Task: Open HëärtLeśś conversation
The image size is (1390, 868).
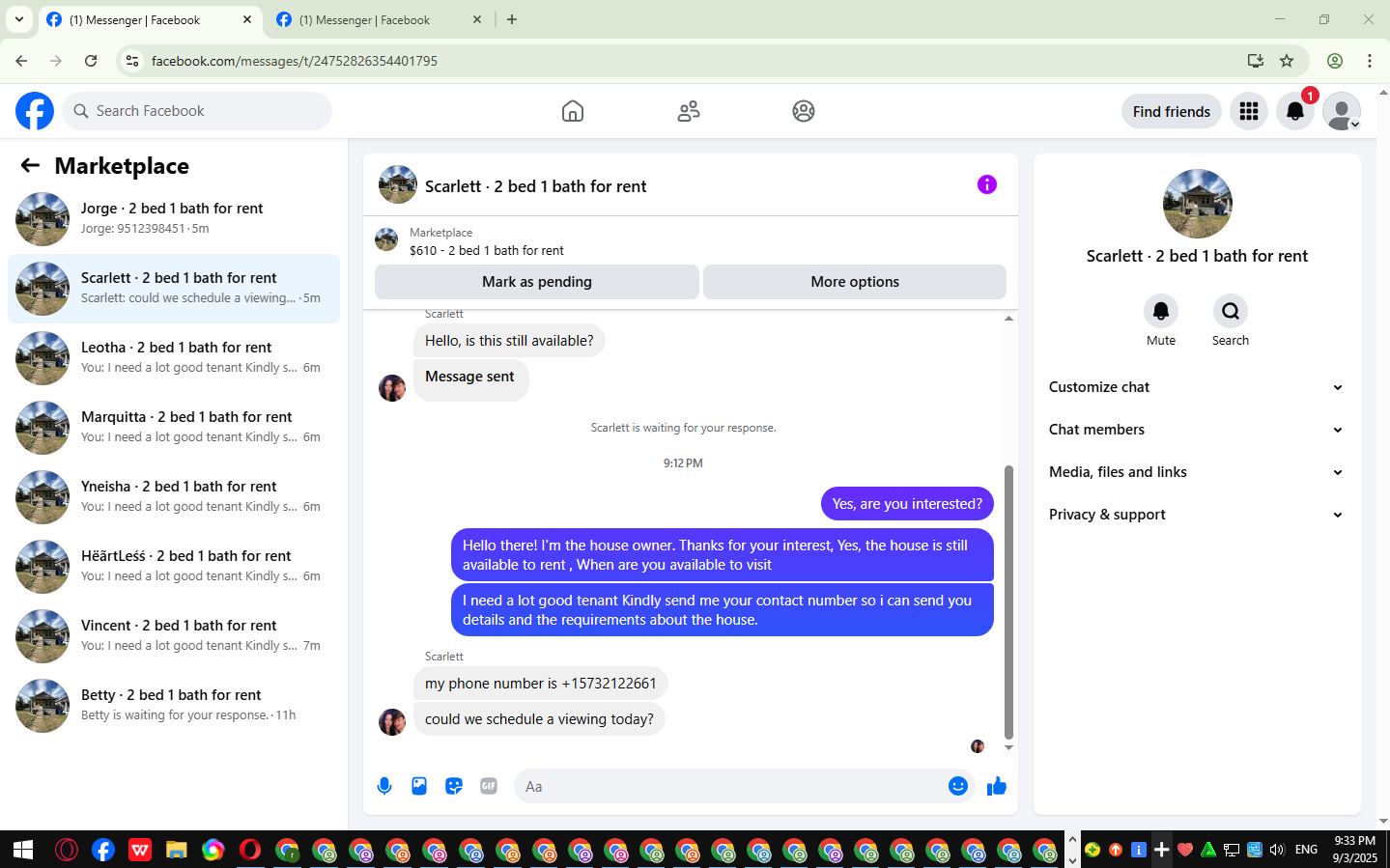Action: [x=174, y=567]
